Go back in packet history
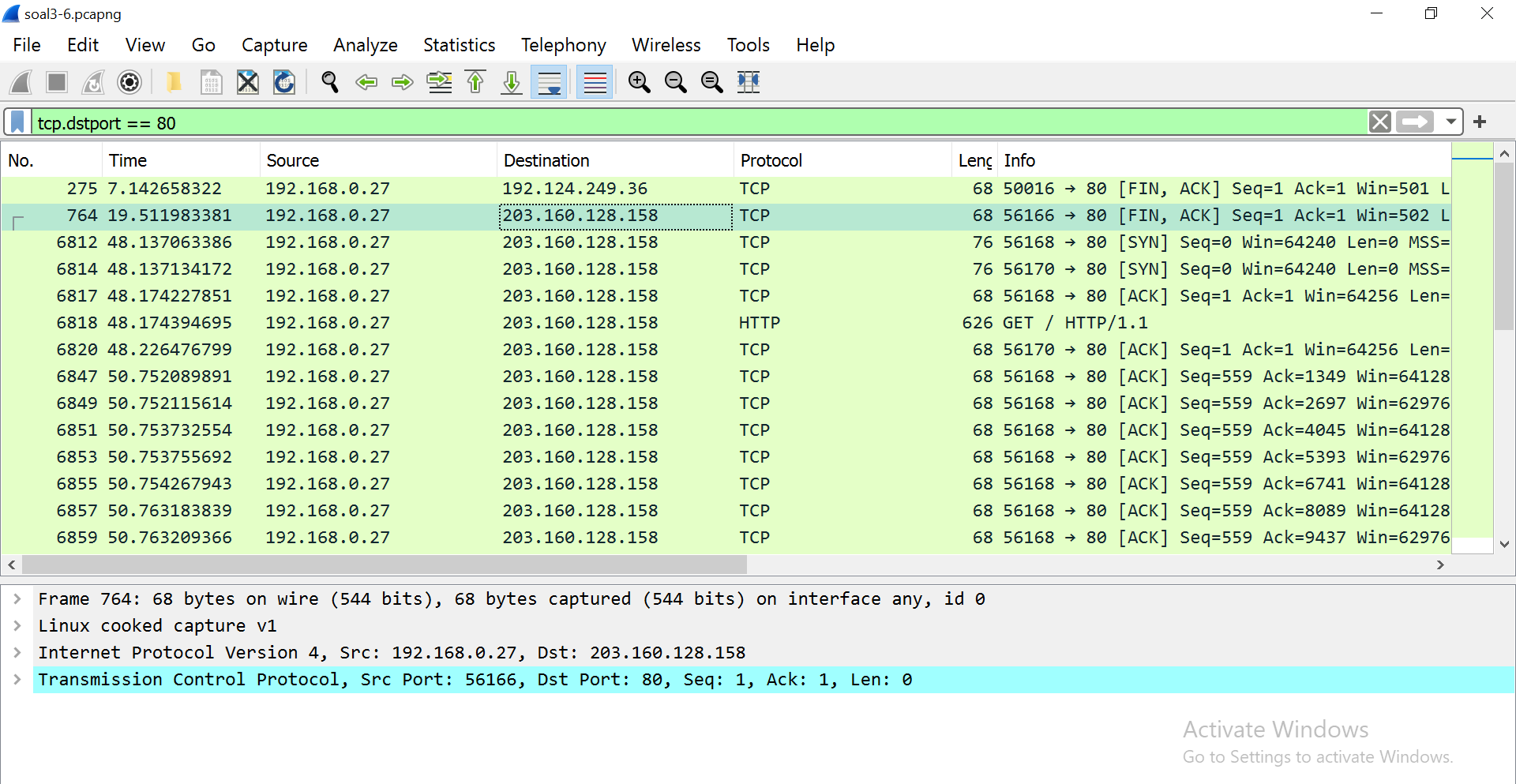The height and width of the screenshot is (784, 1516). [366, 82]
